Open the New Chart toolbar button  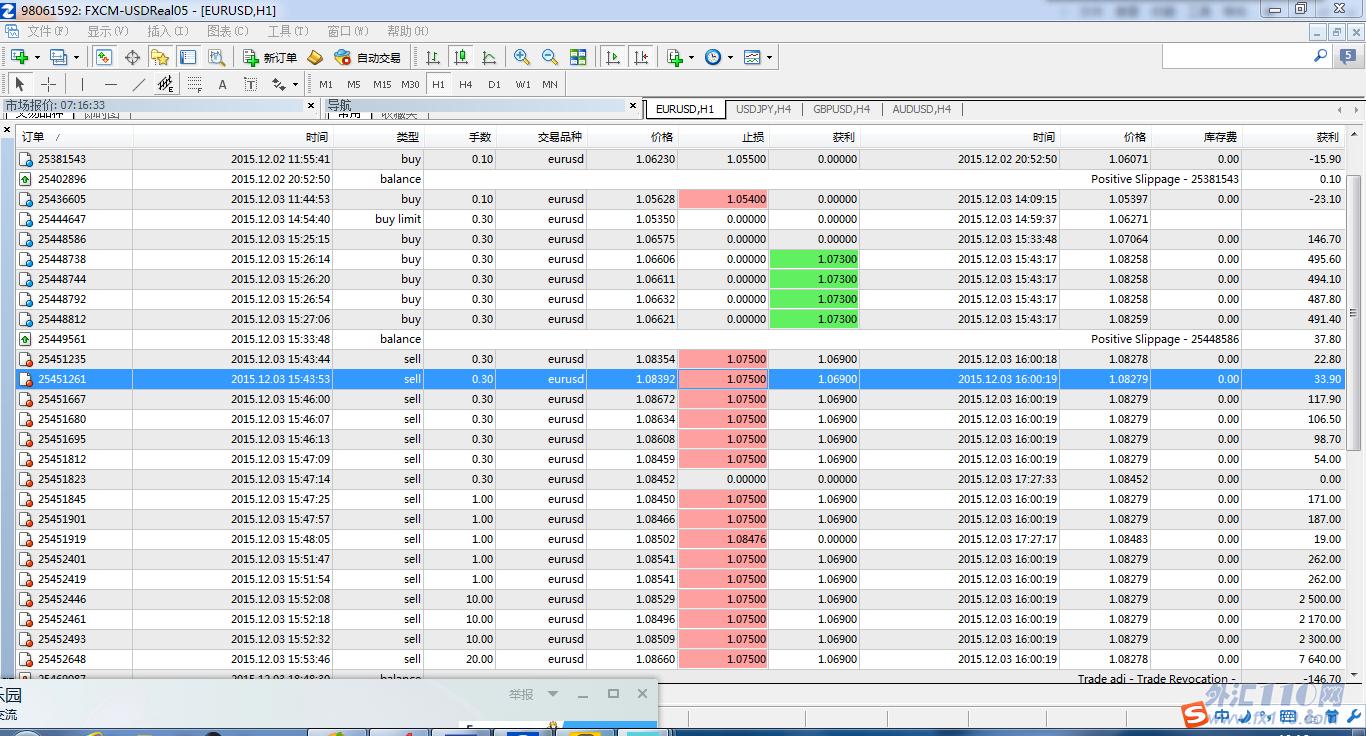19,57
